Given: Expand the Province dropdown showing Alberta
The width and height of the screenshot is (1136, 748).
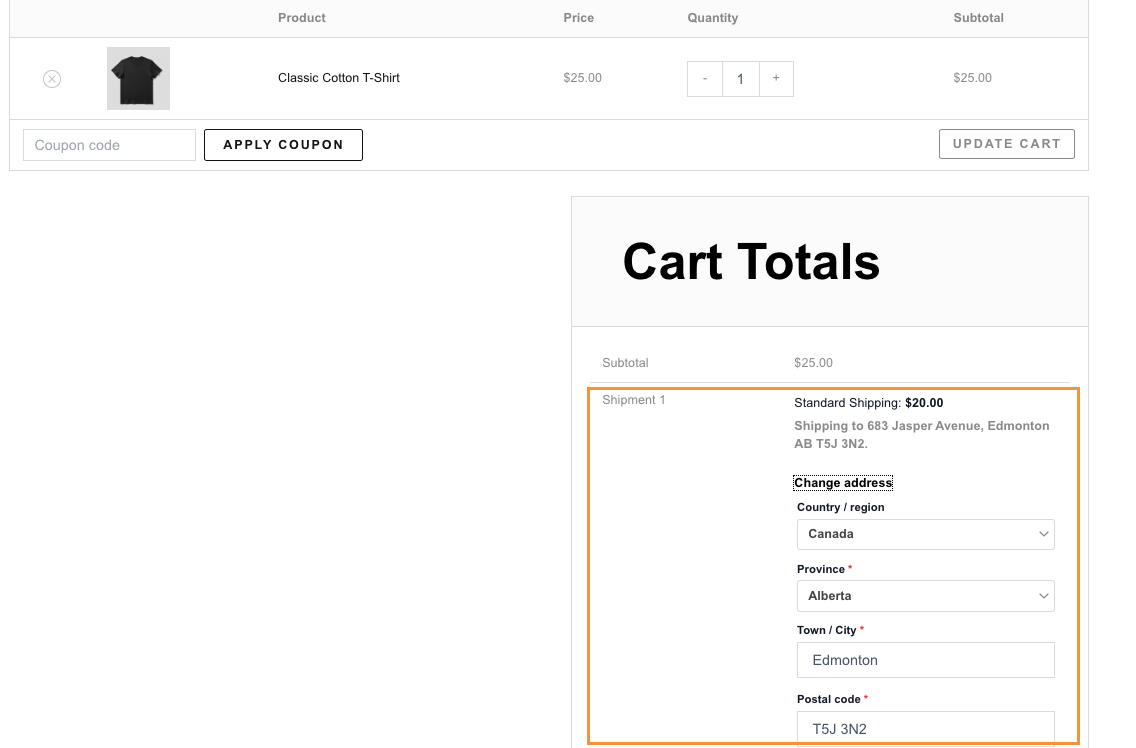Looking at the screenshot, I should coord(925,596).
